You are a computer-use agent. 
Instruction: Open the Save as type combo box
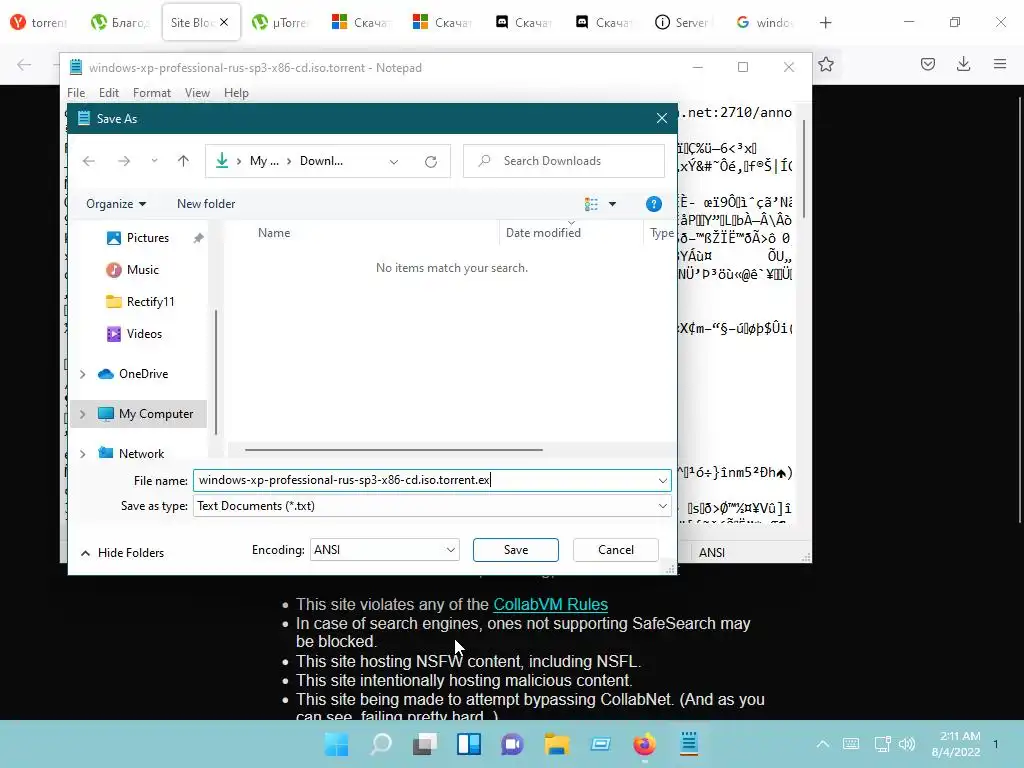(432, 506)
